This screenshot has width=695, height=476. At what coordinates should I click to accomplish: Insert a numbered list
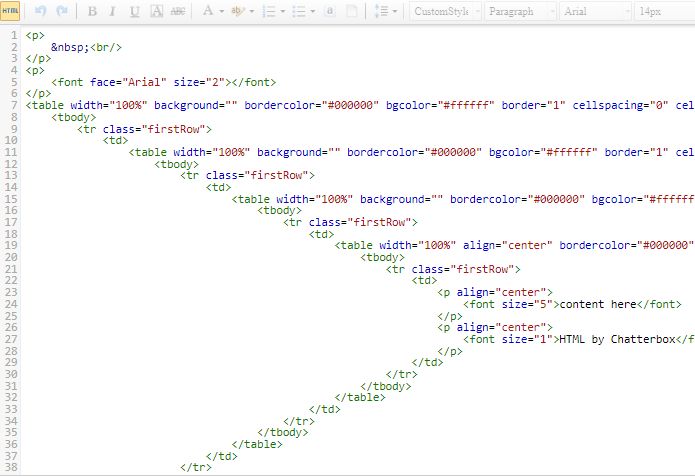pyautogui.click(x=269, y=11)
